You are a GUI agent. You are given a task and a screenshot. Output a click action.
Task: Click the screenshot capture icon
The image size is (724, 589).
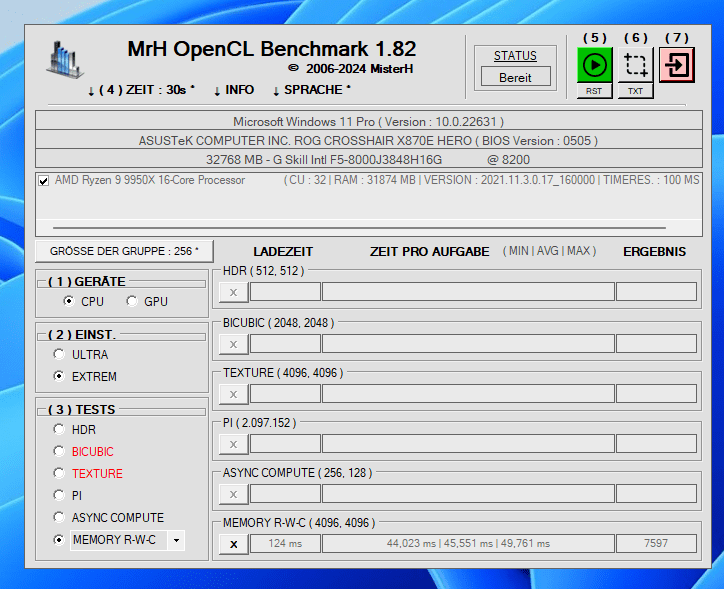pyautogui.click(x=635, y=65)
